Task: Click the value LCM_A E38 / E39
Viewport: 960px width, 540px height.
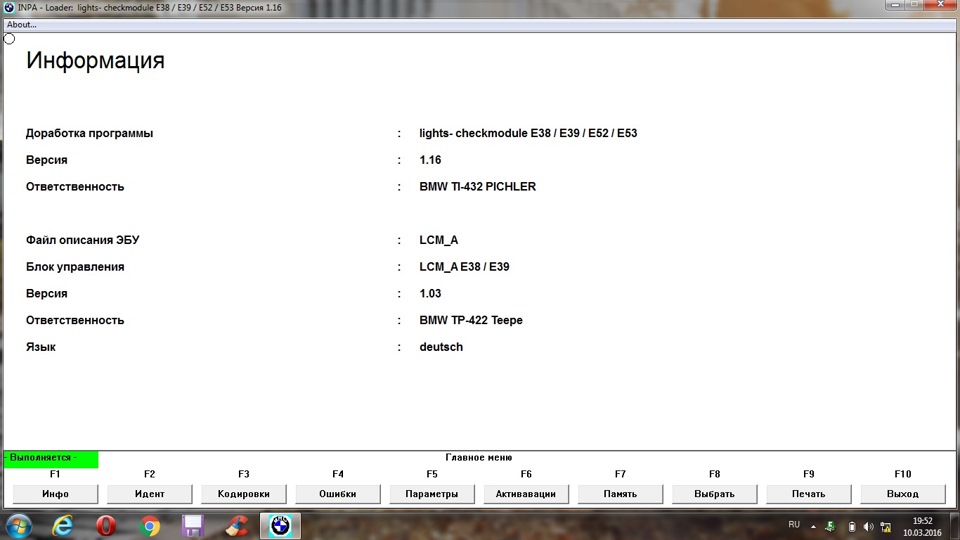Action: tap(464, 267)
